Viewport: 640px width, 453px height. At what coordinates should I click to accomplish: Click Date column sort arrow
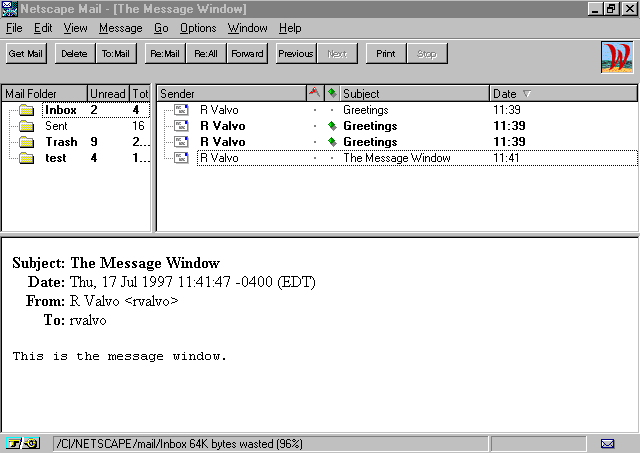coord(527,94)
